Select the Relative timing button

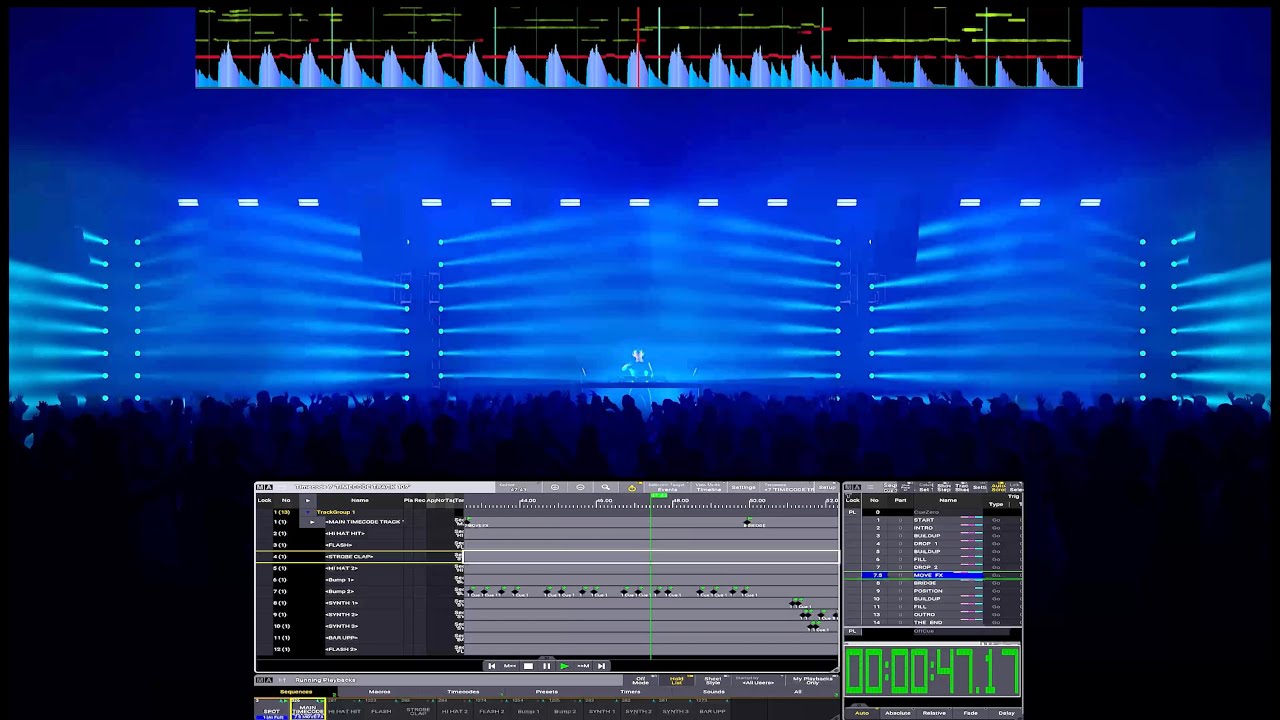tap(934, 713)
